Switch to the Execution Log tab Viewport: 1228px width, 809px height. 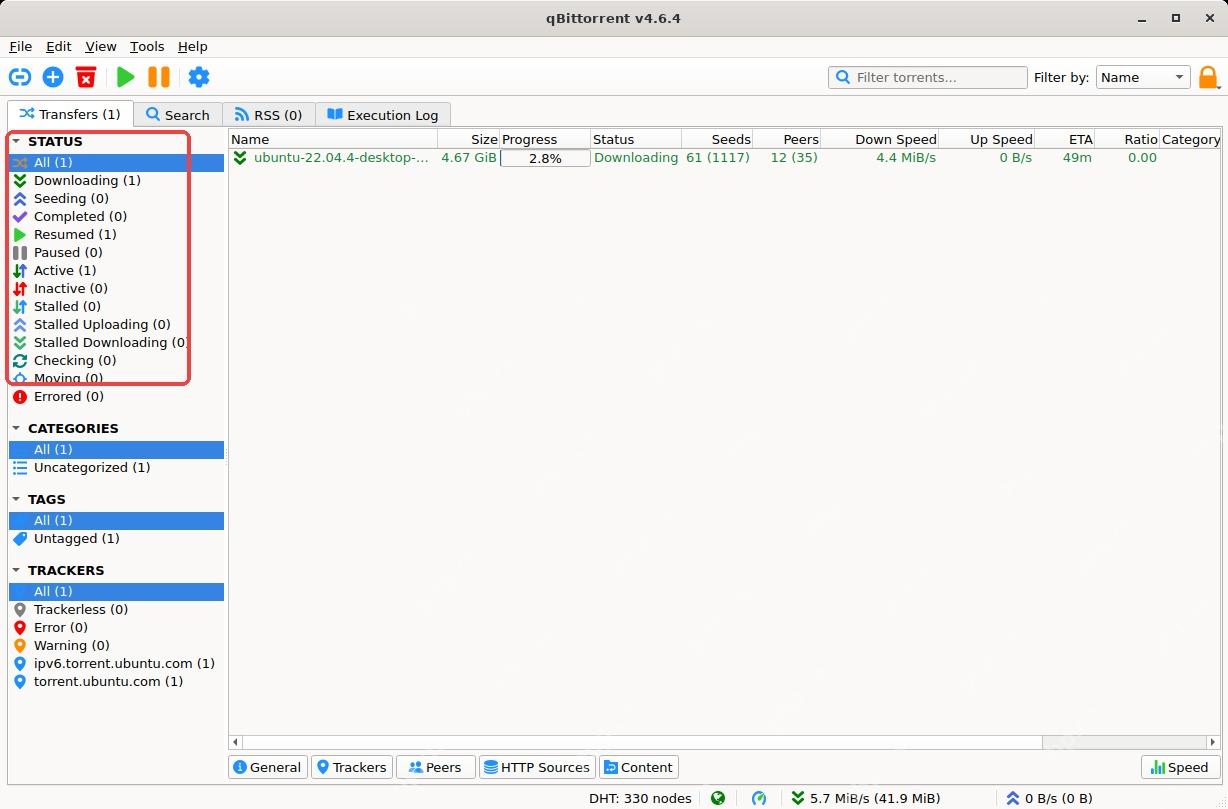pos(383,115)
